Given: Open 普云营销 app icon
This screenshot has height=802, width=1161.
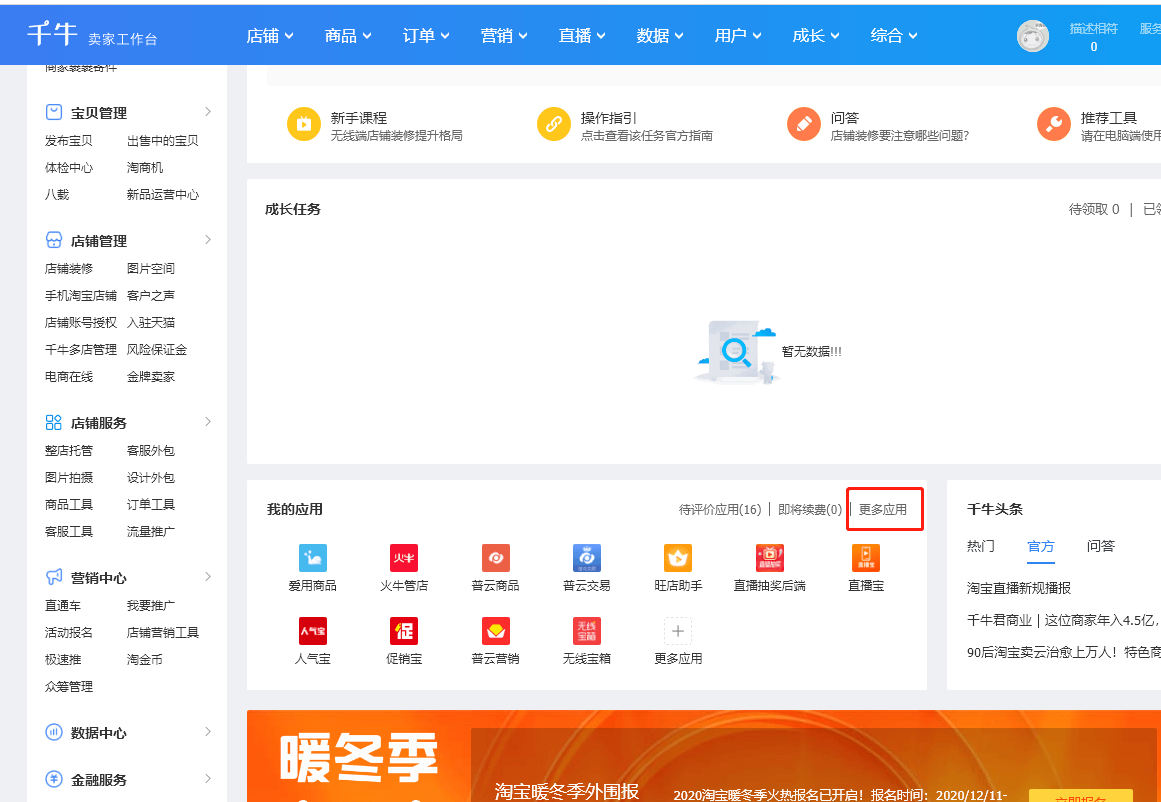Looking at the screenshot, I should click(495, 631).
